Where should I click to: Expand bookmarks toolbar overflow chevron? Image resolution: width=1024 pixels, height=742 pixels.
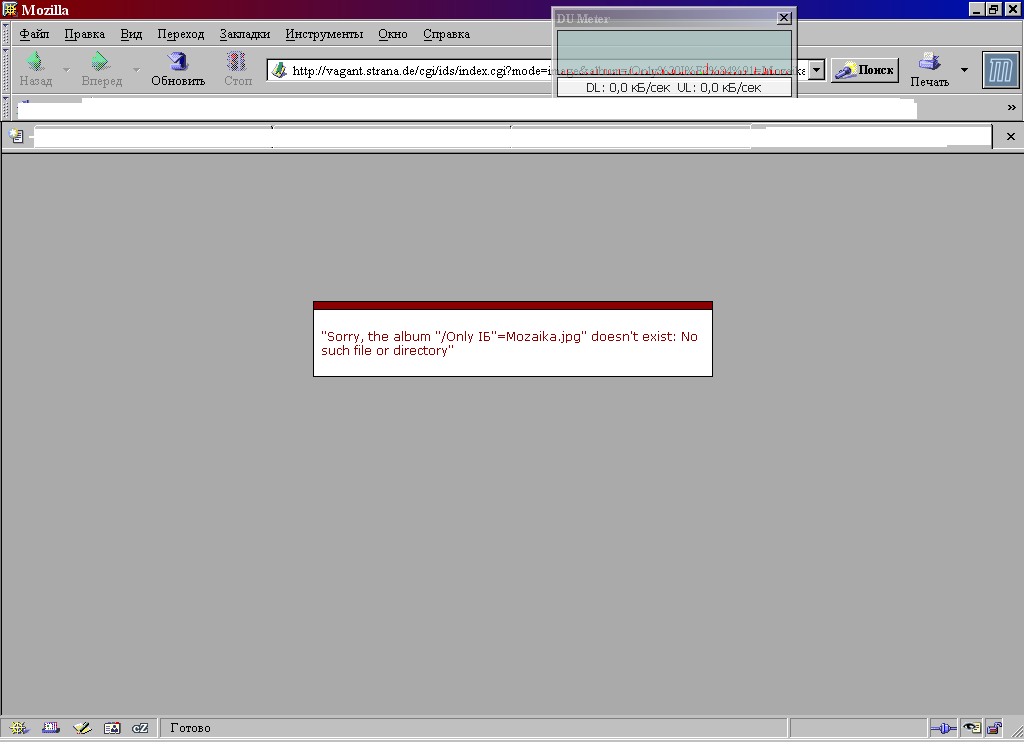coord(1011,107)
